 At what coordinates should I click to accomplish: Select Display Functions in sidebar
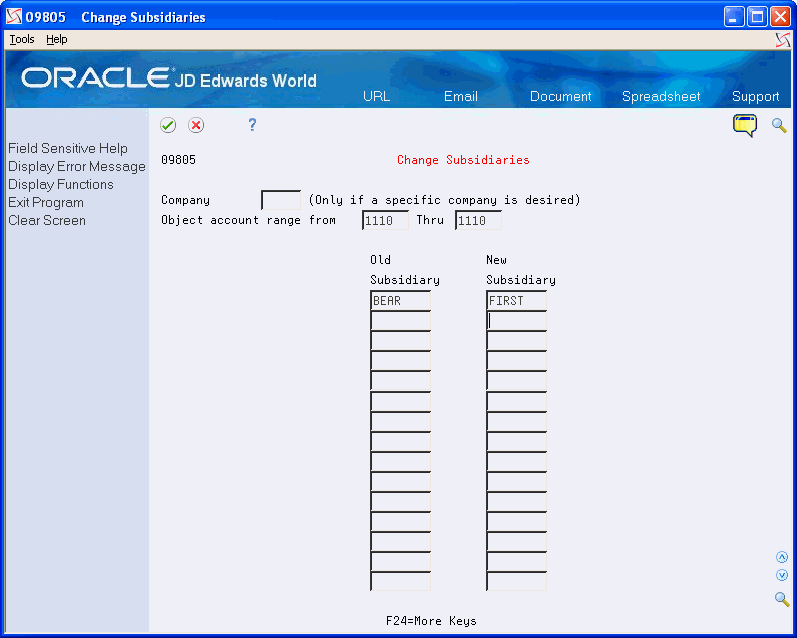point(60,185)
